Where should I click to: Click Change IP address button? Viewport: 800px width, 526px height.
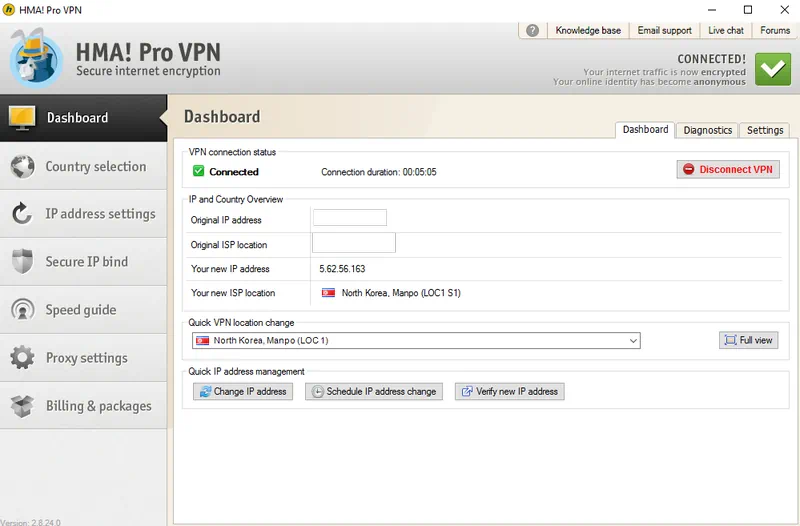(243, 391)
